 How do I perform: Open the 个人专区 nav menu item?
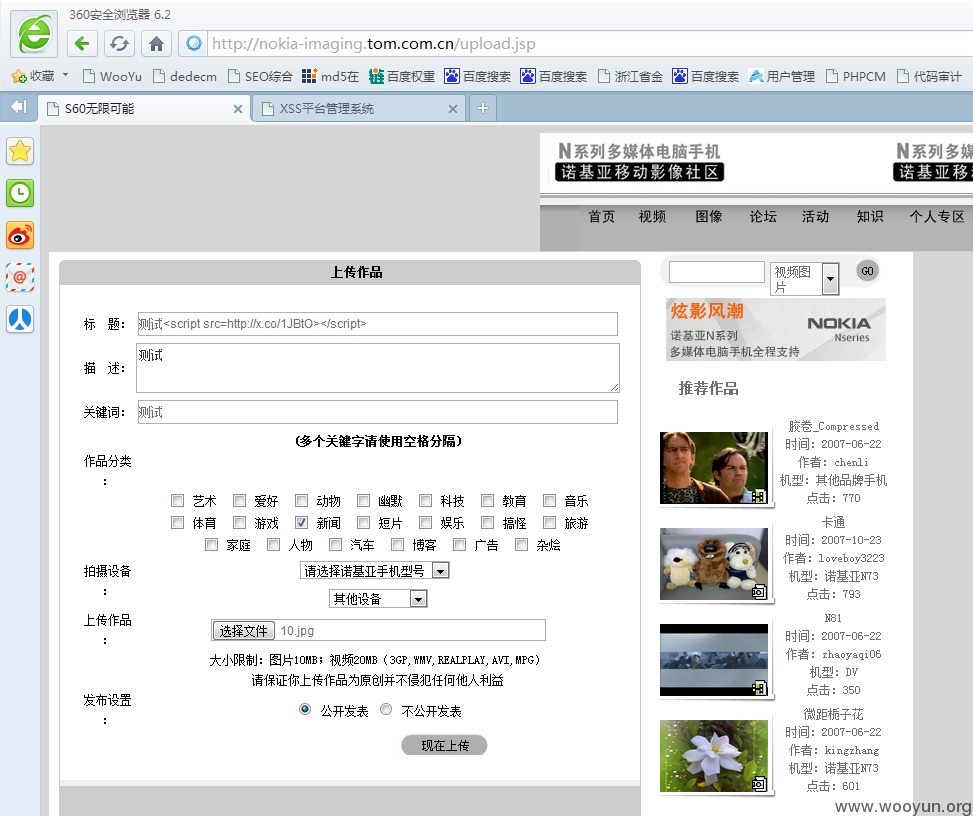point(937,217)
